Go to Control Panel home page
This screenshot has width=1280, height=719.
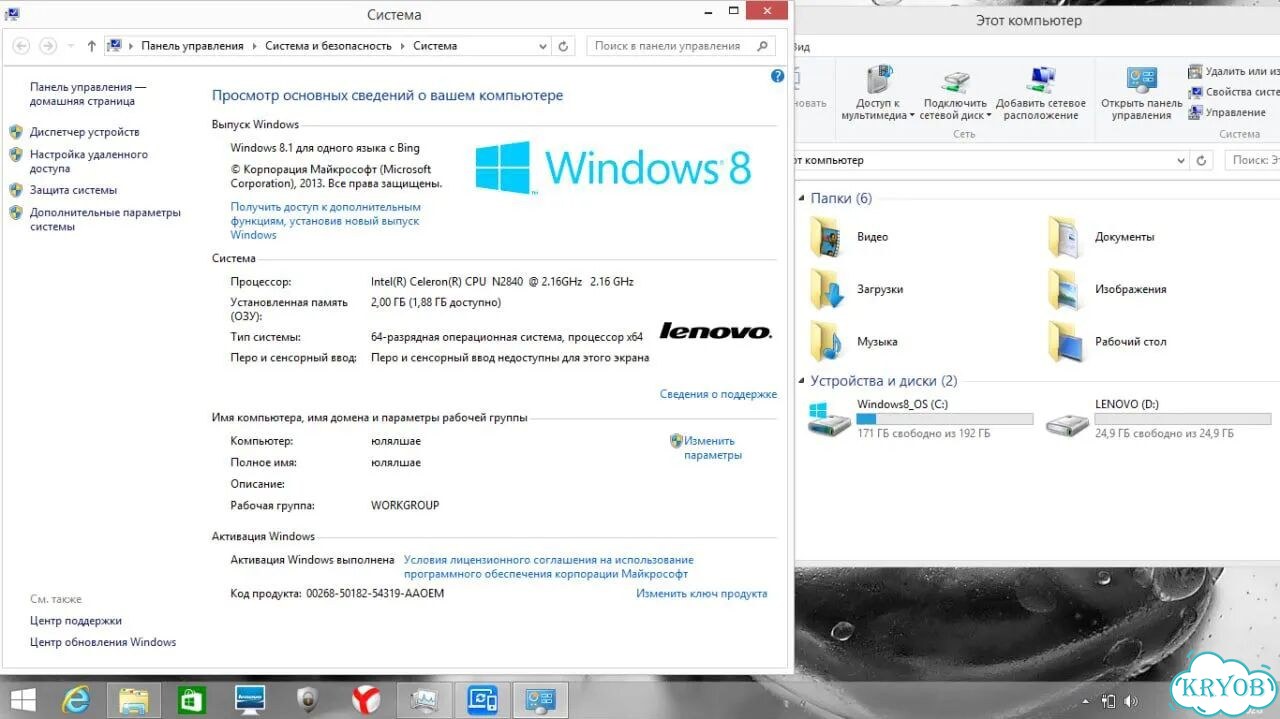[87, 94]
